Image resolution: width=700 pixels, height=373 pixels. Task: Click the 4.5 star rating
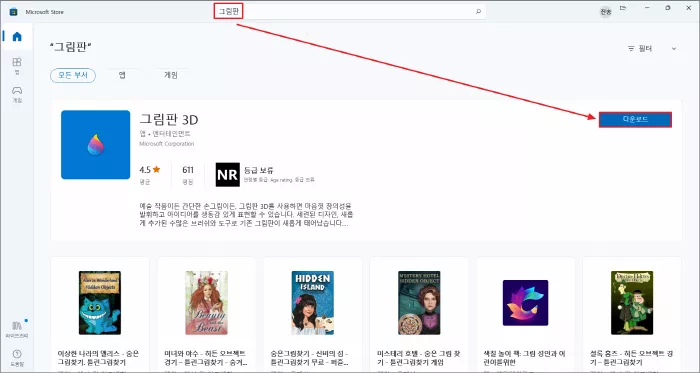click(150, 170)
